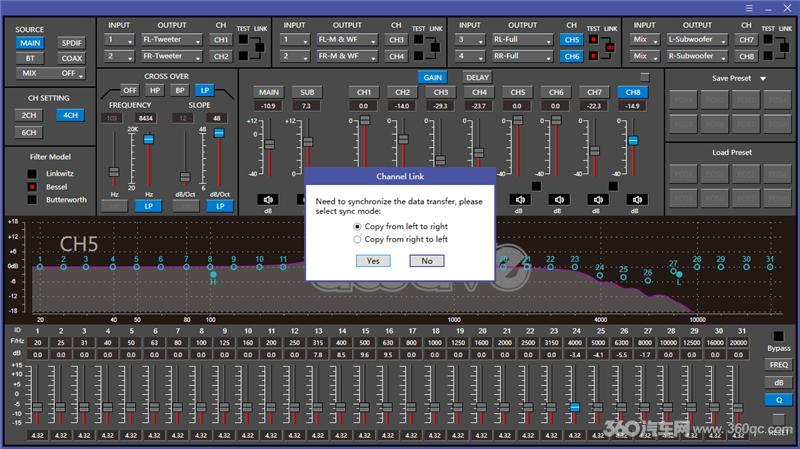Select the SPDIF source

(71, 43)
